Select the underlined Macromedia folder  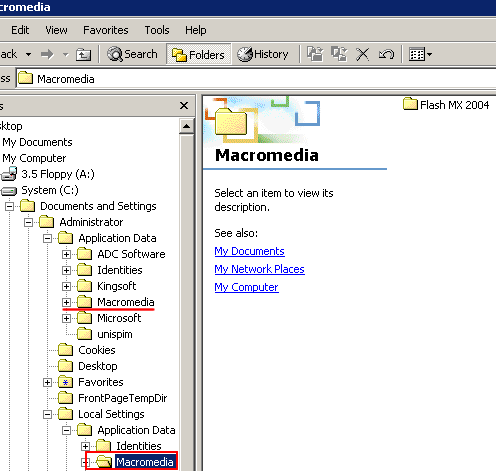pyautogui.click(x=116, y=302)
